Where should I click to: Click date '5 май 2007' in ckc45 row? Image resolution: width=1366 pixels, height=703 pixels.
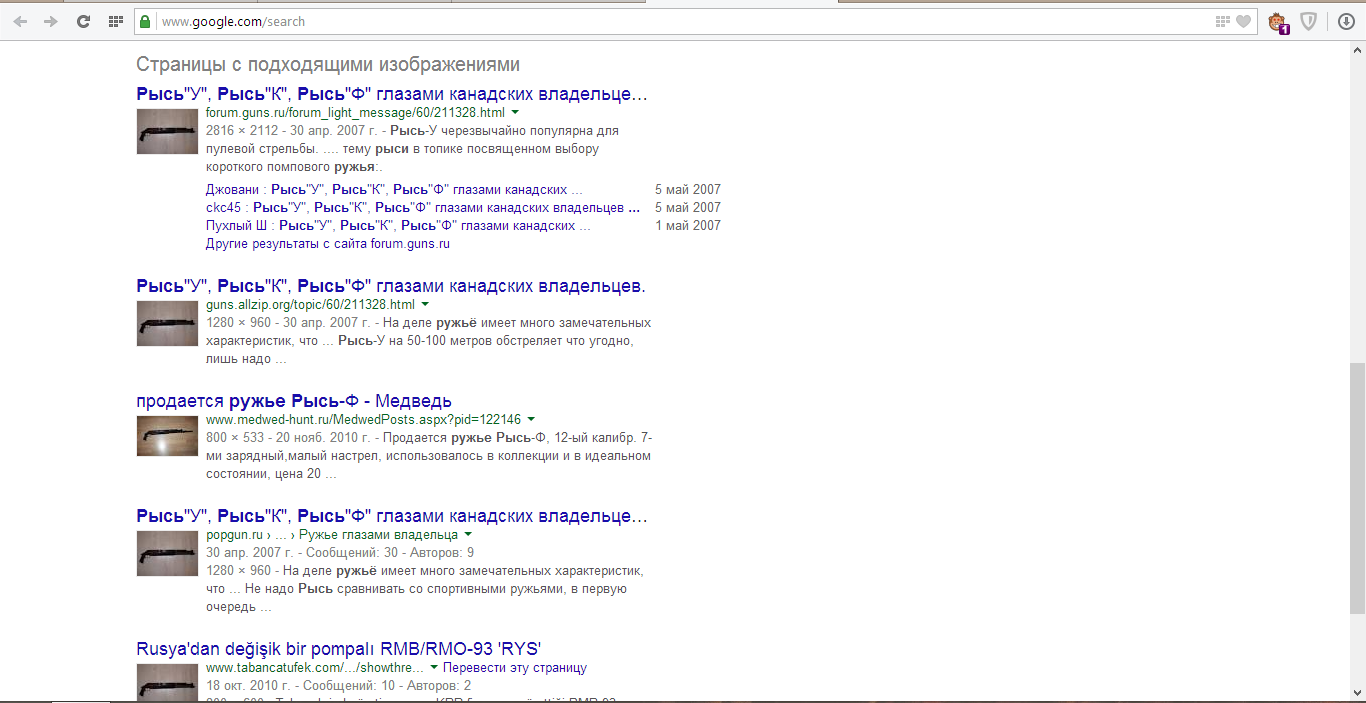coord(688,208)
